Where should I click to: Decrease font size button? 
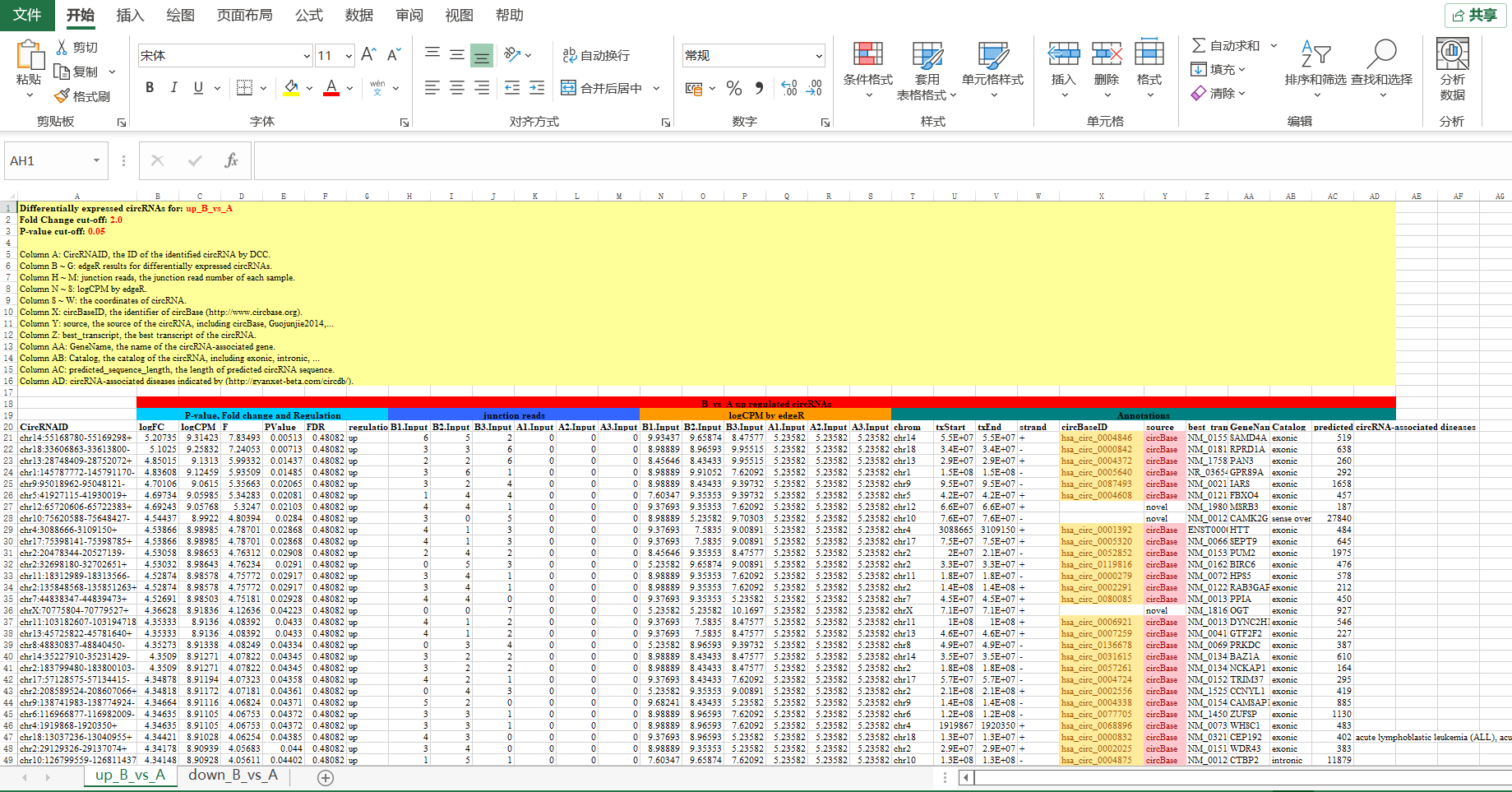point(394,55)
